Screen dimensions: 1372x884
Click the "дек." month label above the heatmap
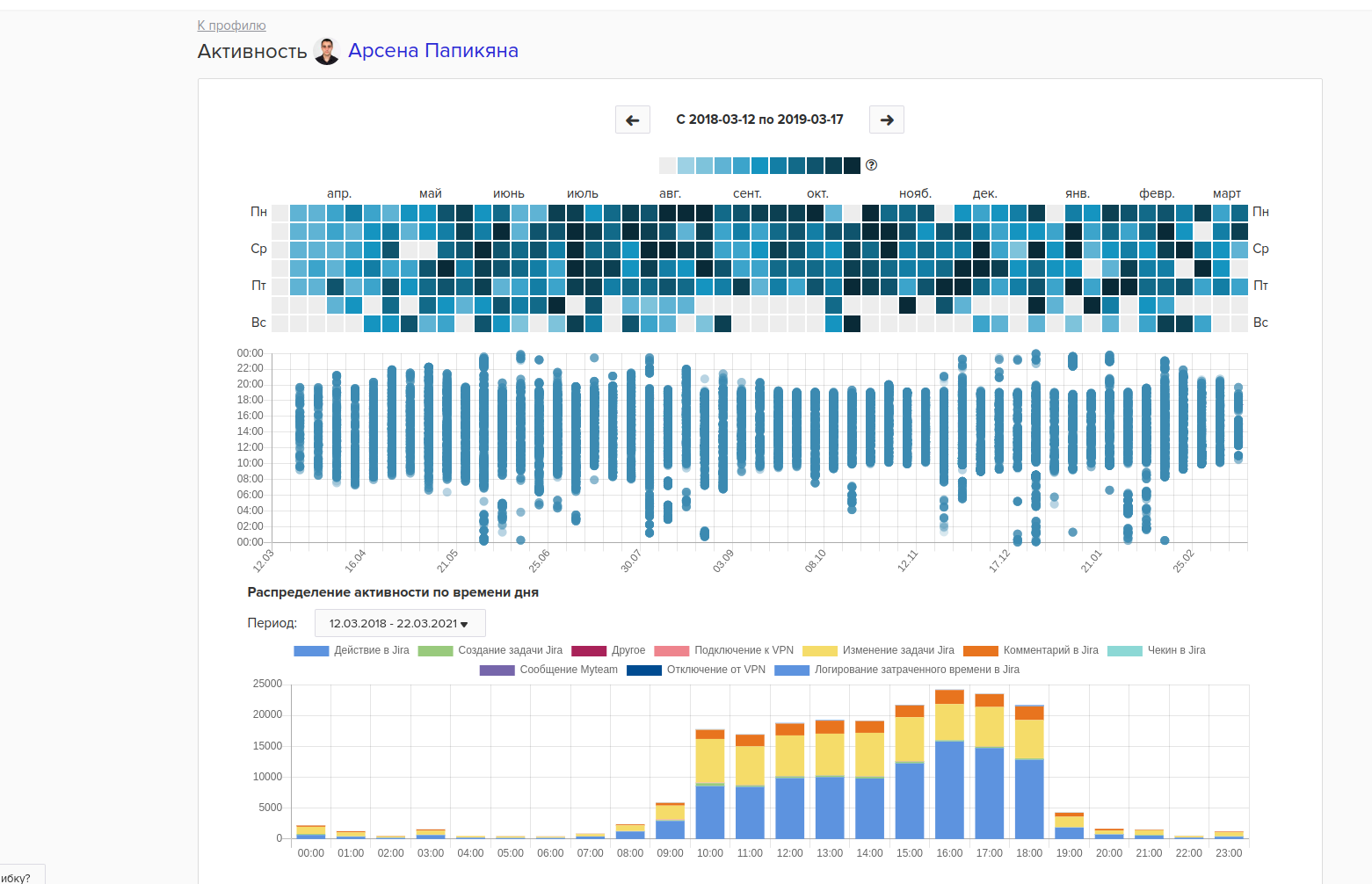coord(985,193)
